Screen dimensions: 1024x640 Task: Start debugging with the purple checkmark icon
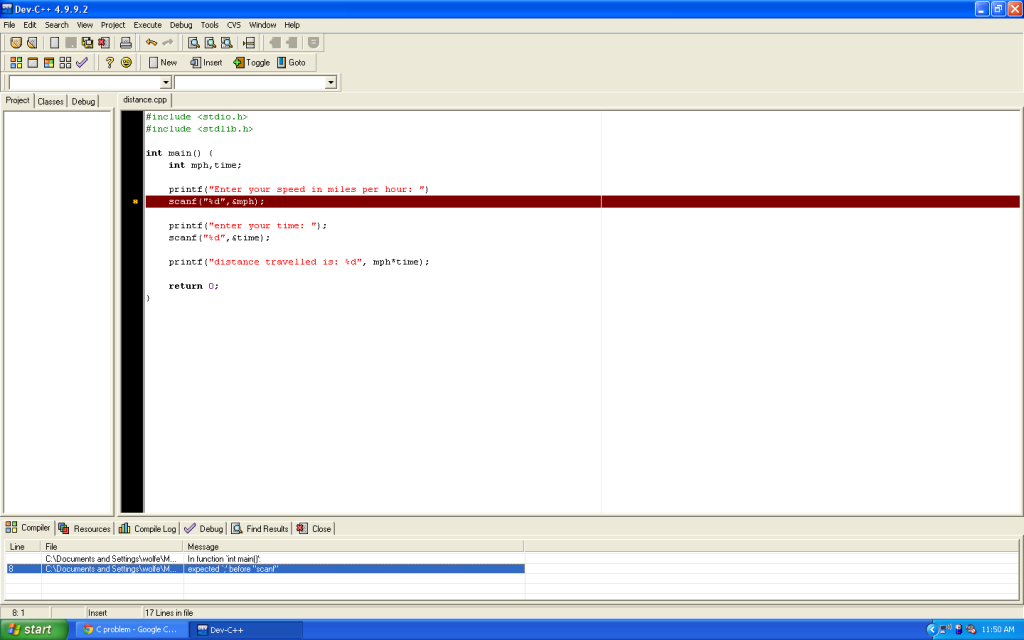82,62
